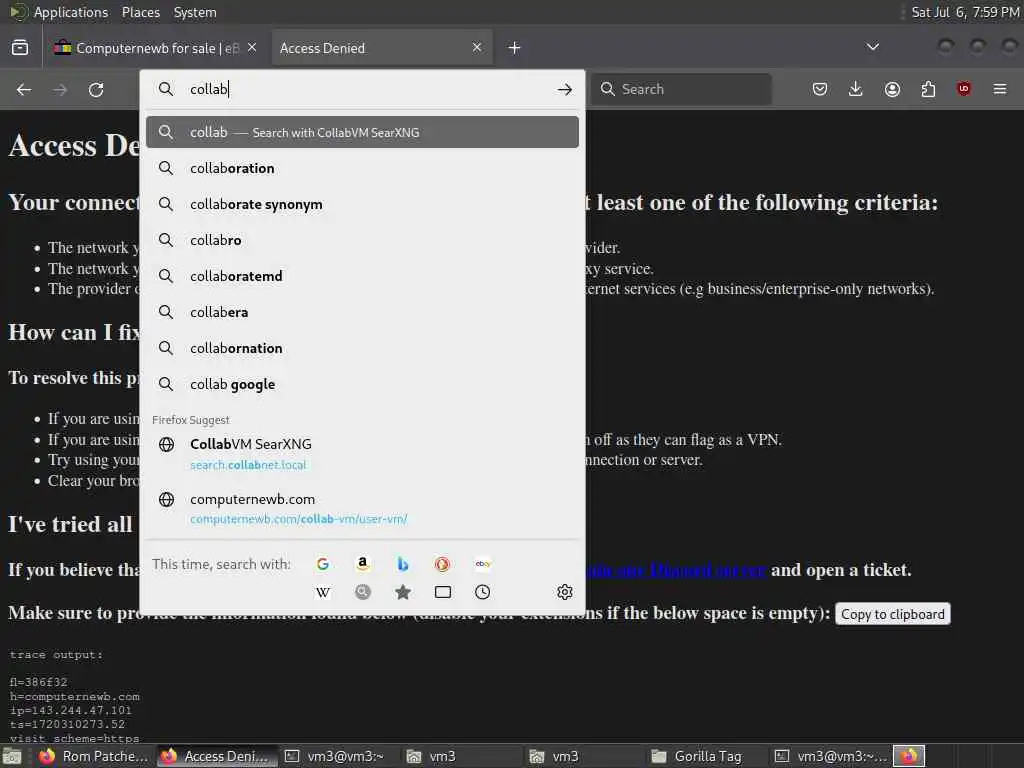Search this time with Amazon
The image size is (1024, 768).
(x=362, y=564)
